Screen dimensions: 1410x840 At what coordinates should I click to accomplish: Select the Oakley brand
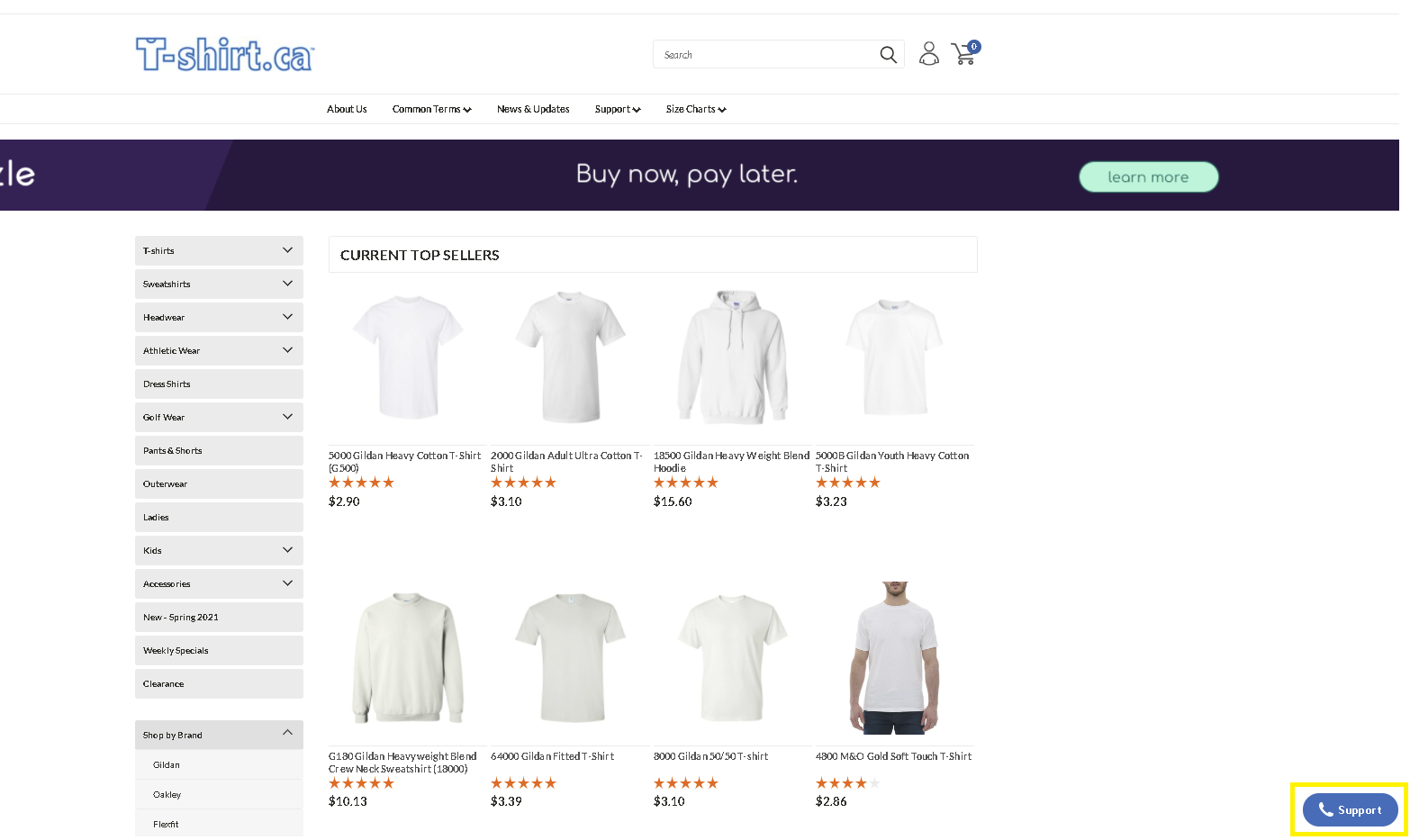coord(167,794)
